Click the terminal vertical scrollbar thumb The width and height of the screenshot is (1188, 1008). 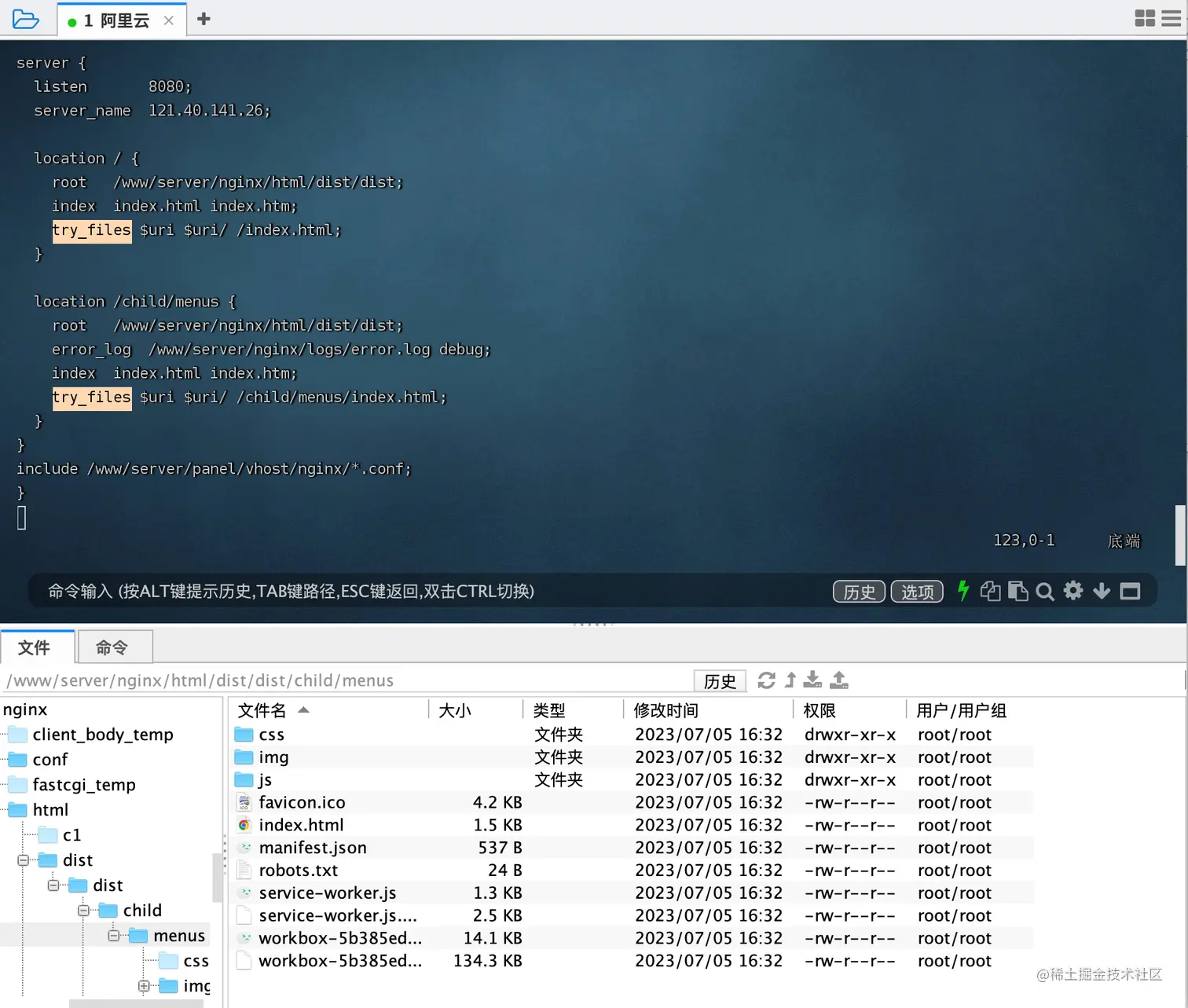click(x=1180, y=535)
